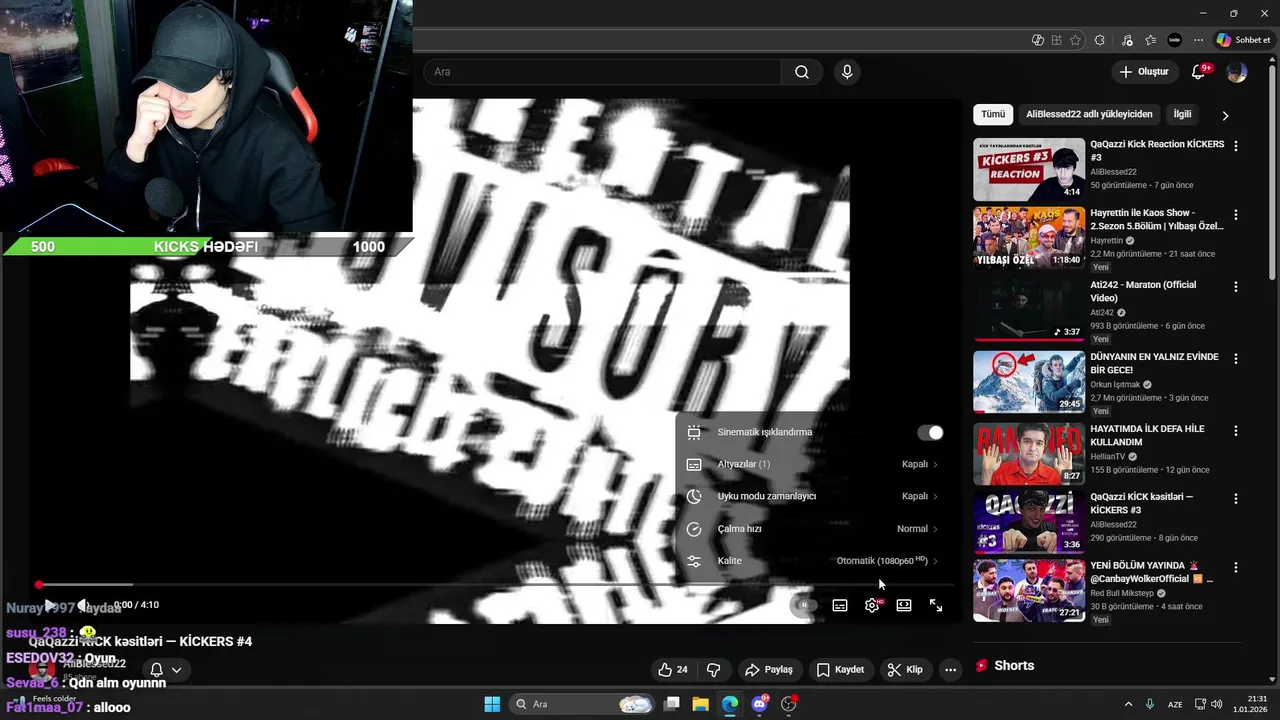The image size is (1280, 720).
Task: Open Çalma hızı playback speed submenu
Action: click(x=812, y=529)
